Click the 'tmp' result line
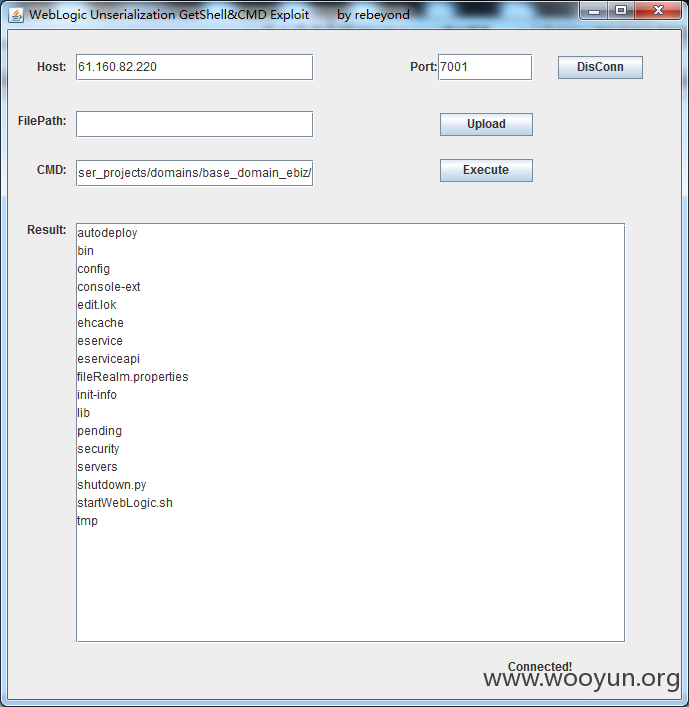The width and height of the screenshot is (689, 707). 87,521
